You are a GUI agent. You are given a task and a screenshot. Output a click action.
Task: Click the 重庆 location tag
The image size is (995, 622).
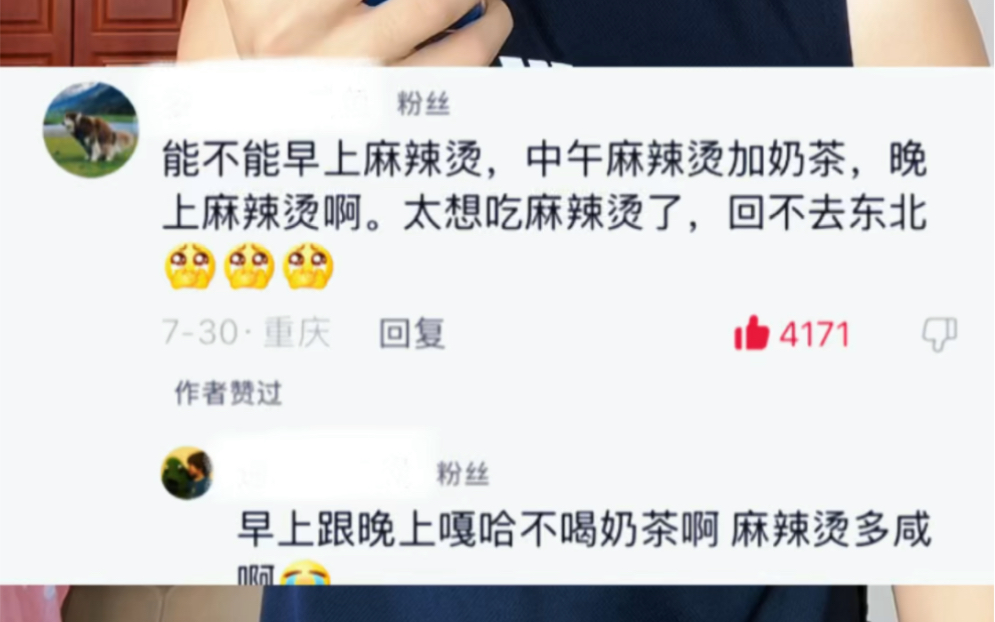[x=297, y=333]
